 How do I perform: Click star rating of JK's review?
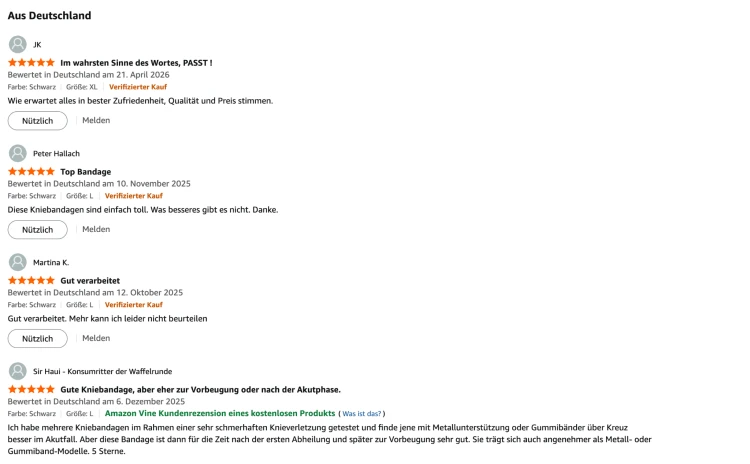(31, 63)
